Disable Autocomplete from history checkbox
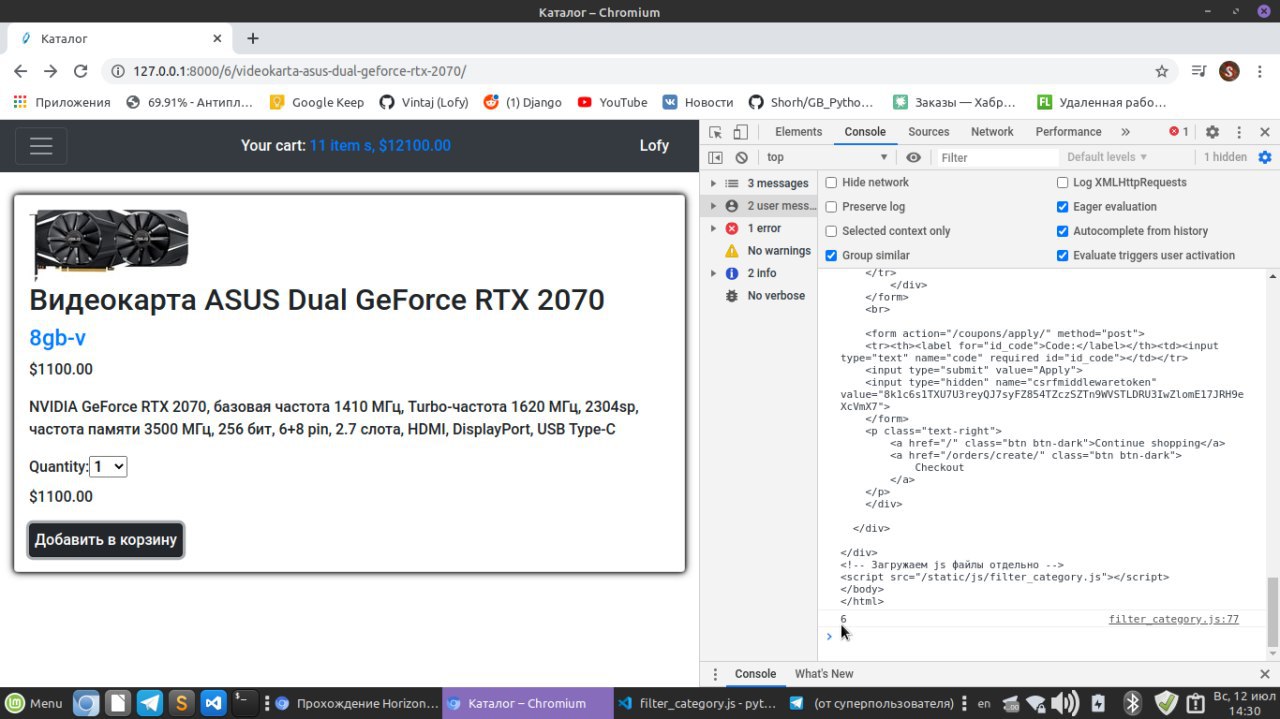The image size is (1280, 719). click(x=1063, y=231)
